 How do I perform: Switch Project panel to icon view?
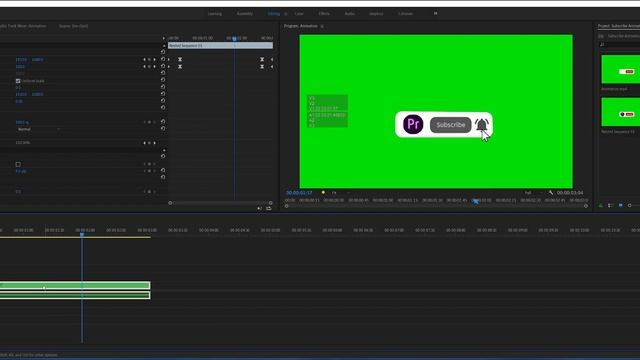coord(620,205)
